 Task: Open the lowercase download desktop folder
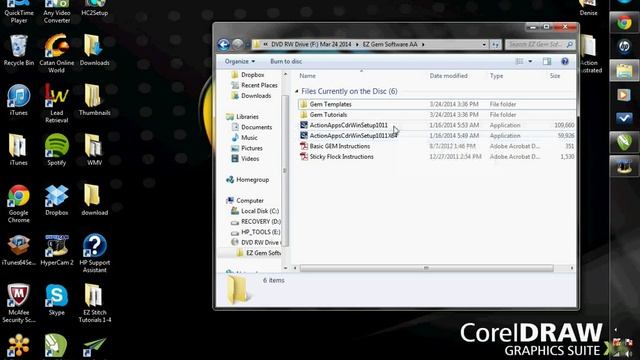[x=95, y=200]
